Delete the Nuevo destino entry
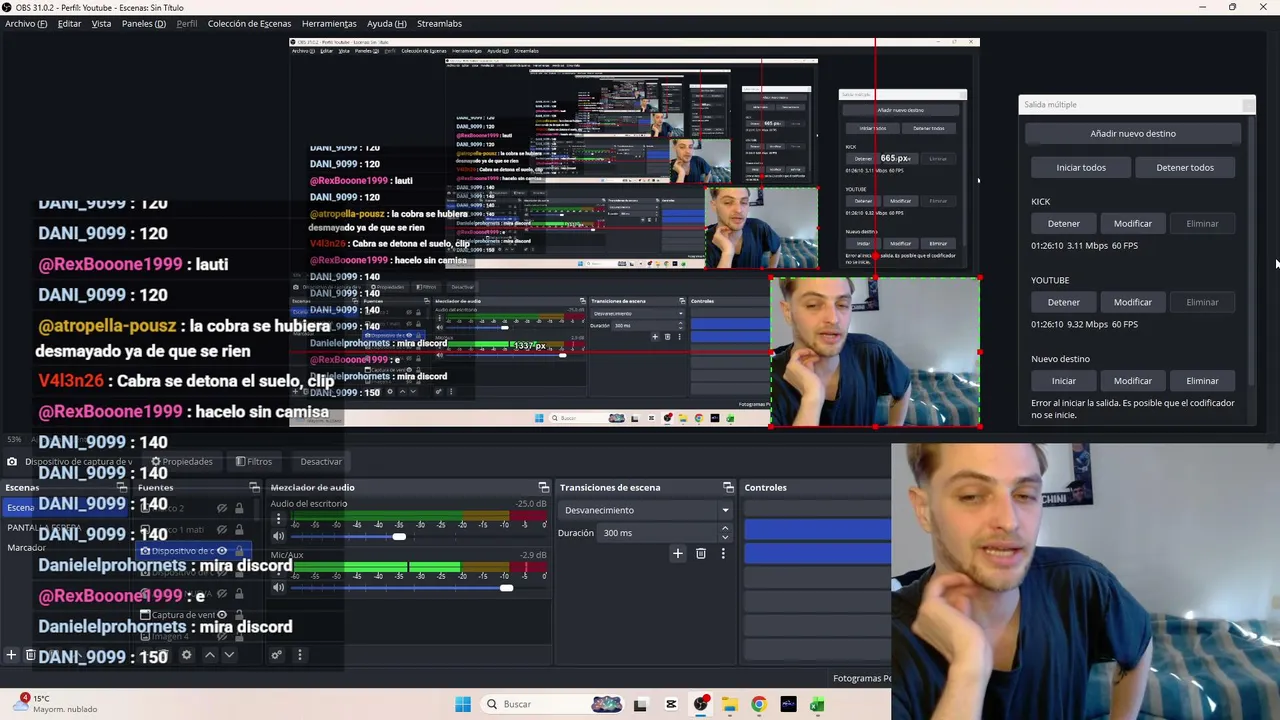The width and height of the screenshot is (1280, 720). coord(1202,381)
